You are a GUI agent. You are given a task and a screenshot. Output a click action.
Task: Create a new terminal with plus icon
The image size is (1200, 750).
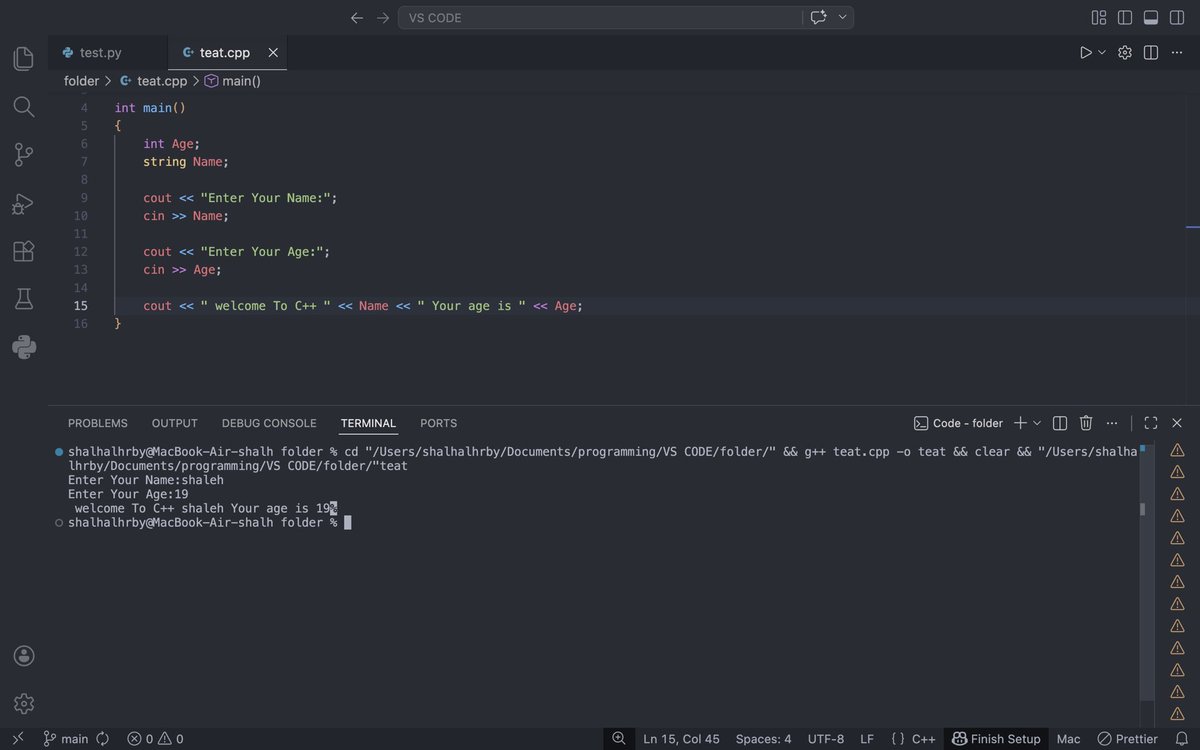coord(1021,423)
